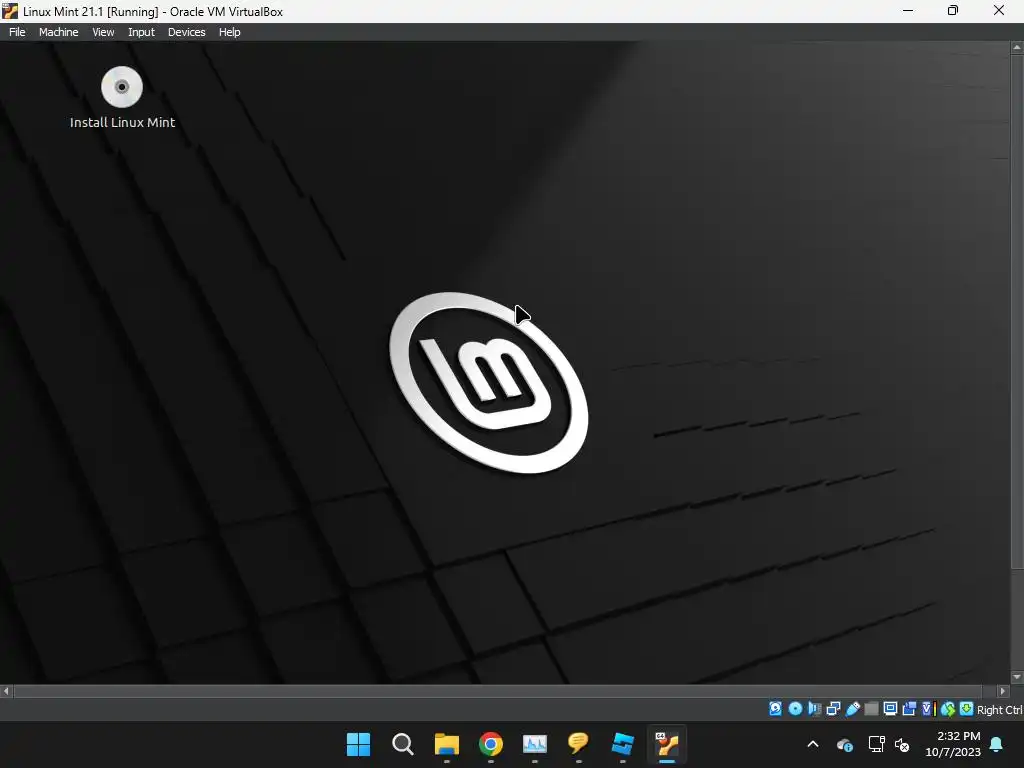Click the VirtualBox title bar app icon
The width and height of the screenshot is (1024, 768).
point(10,11)
